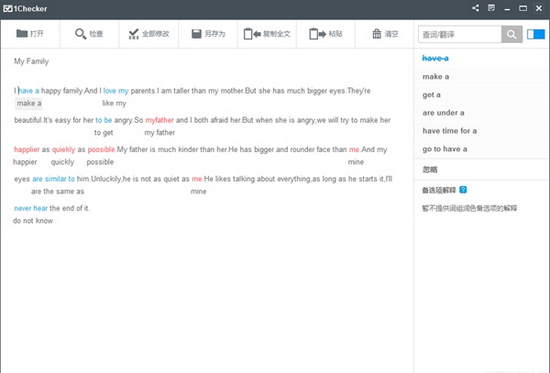Screen dimensions: 550x373
Task: Run the check with the magnifier icon
Action: (80, 34)
